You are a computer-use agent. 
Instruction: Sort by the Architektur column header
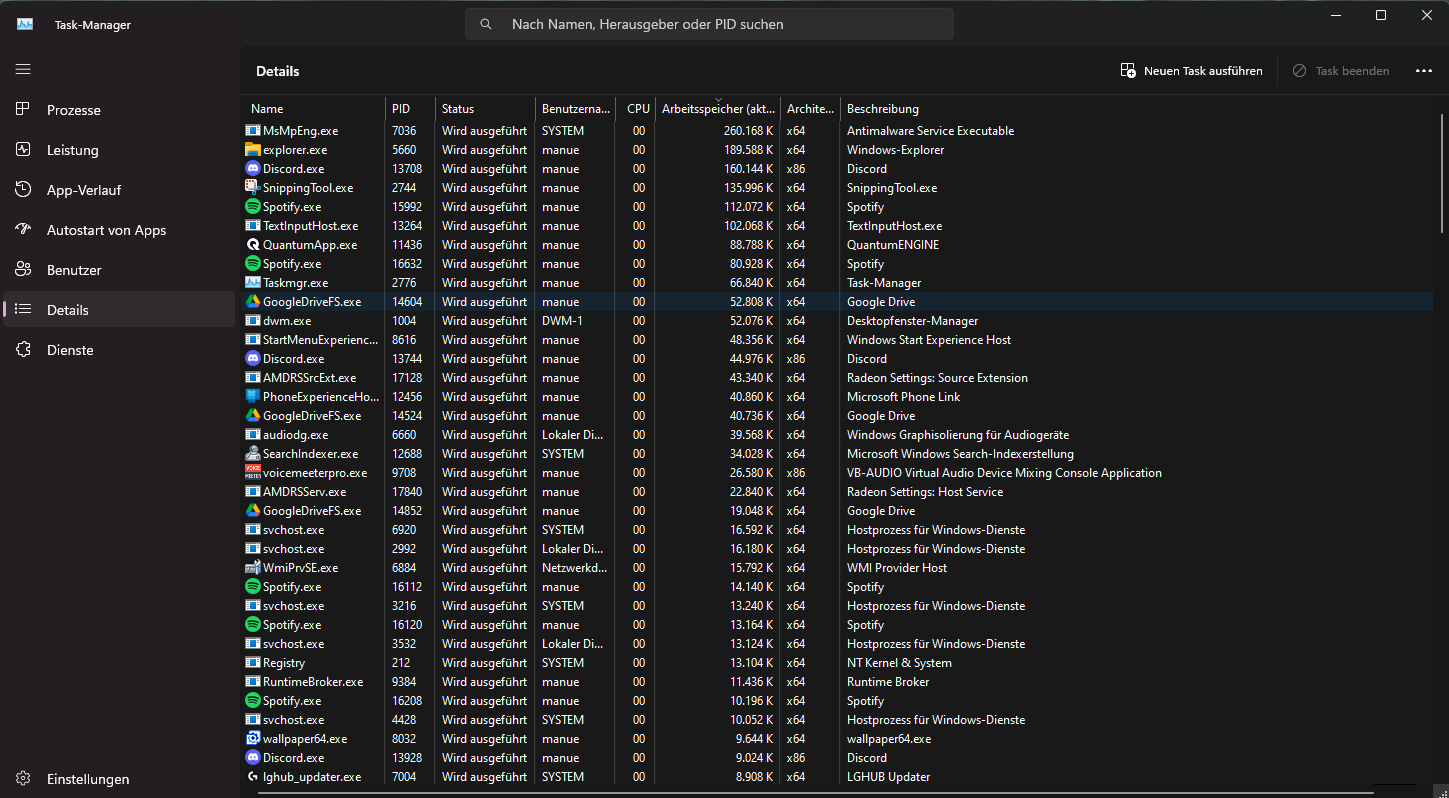tap(811, 109)
